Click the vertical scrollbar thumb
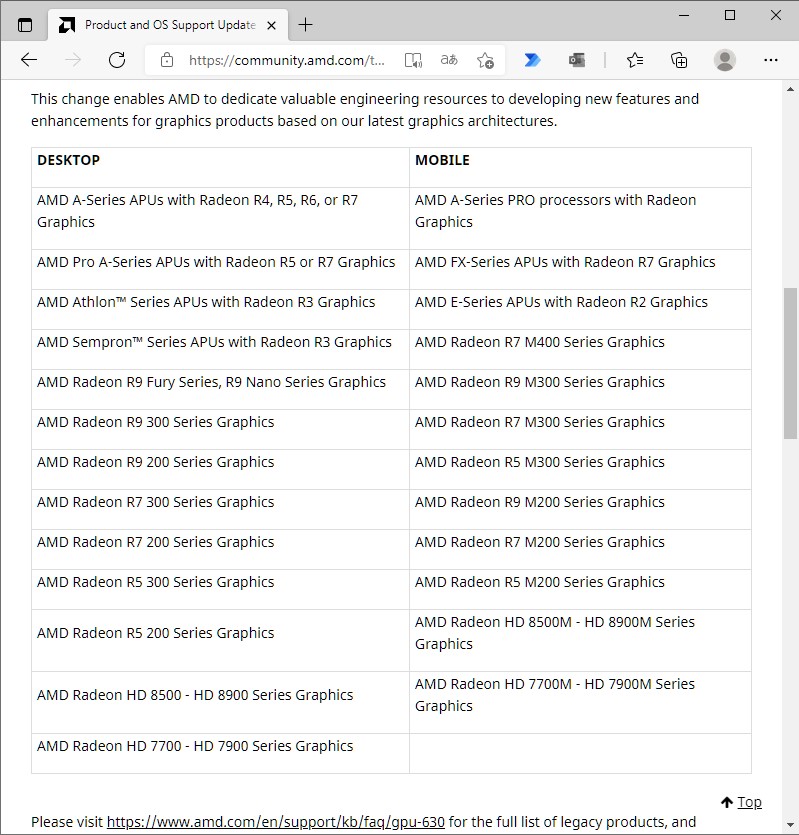This screenshot has height=835, width=799. 790,363
